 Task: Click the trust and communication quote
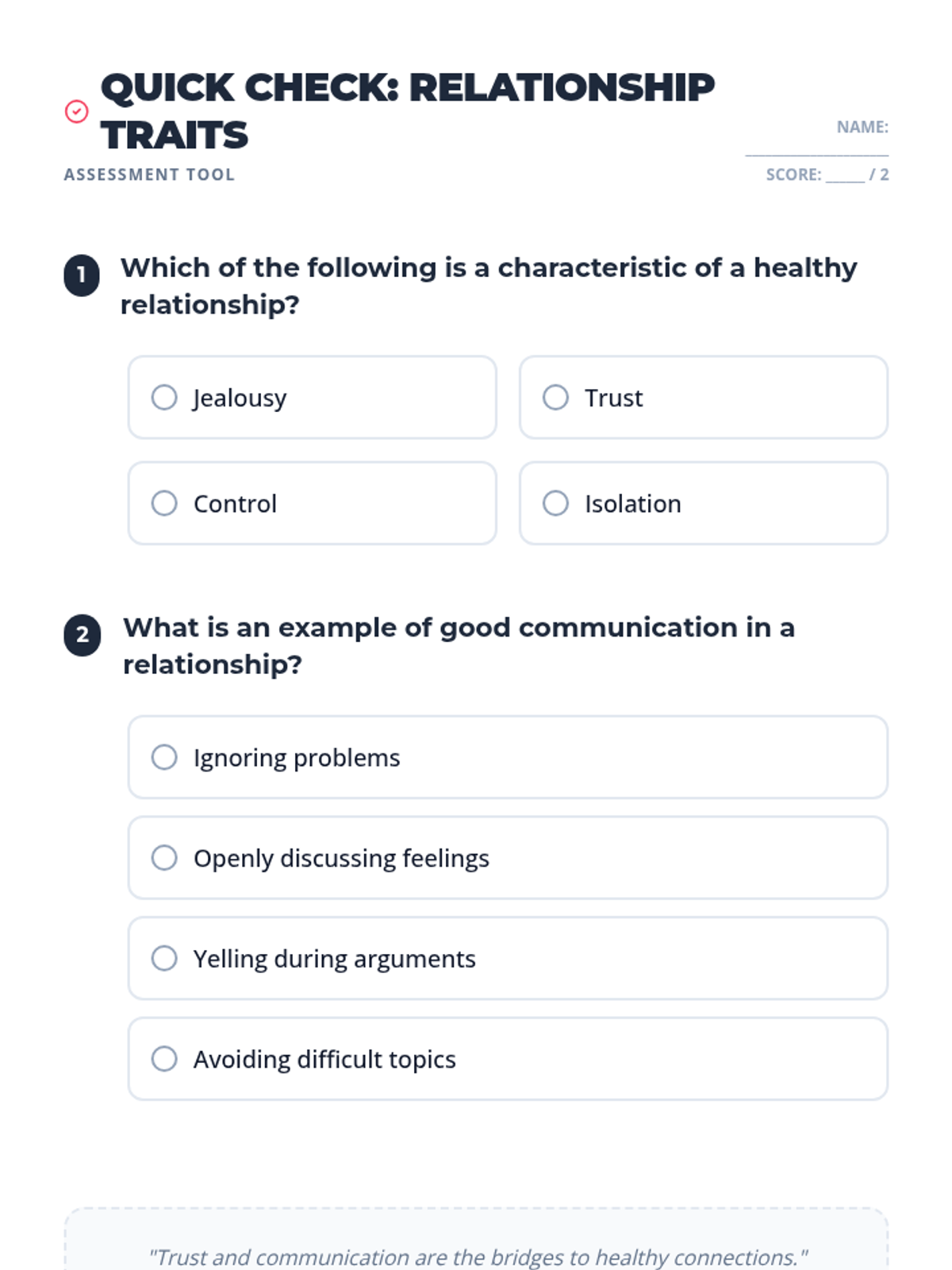coord(478,1257)
